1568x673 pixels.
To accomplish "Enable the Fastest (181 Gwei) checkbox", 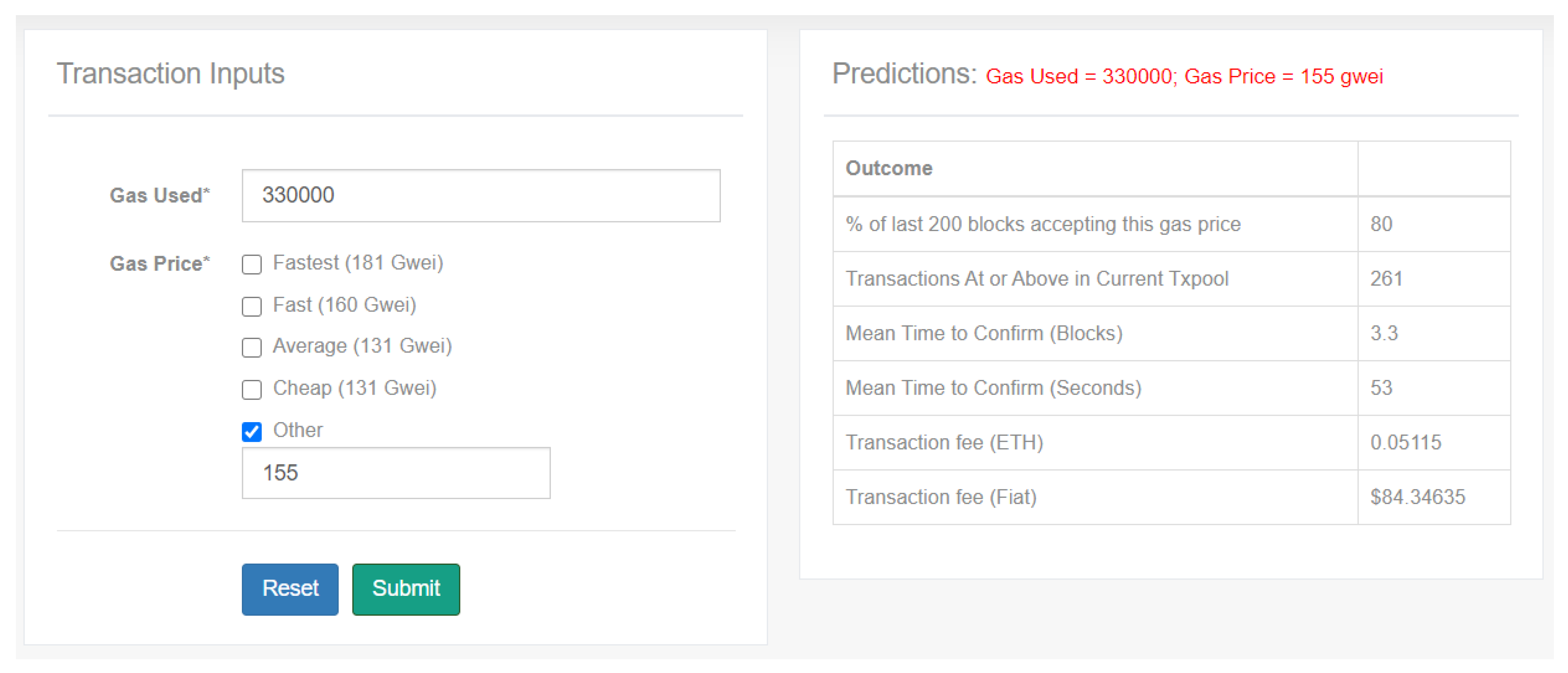I will click(x=251, y=265).
